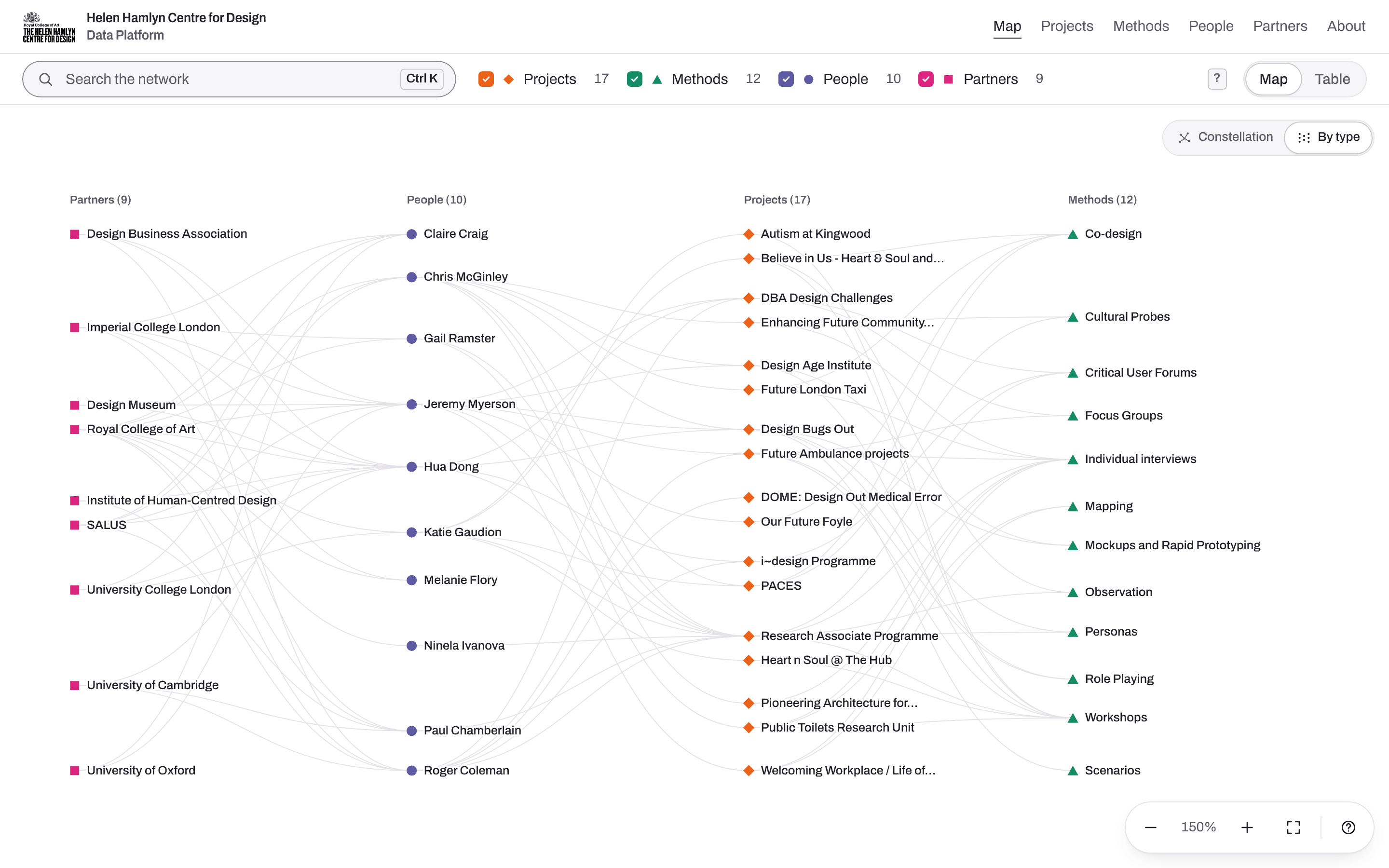
Task: Switch to Table view
Action: point(1332,79)
